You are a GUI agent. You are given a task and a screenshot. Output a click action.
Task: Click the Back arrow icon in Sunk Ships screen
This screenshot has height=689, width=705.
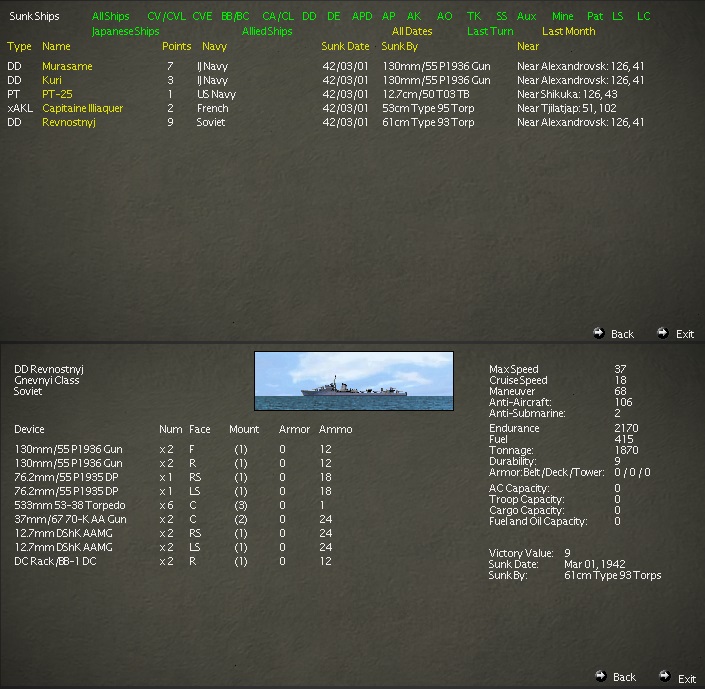pos(598,333)
